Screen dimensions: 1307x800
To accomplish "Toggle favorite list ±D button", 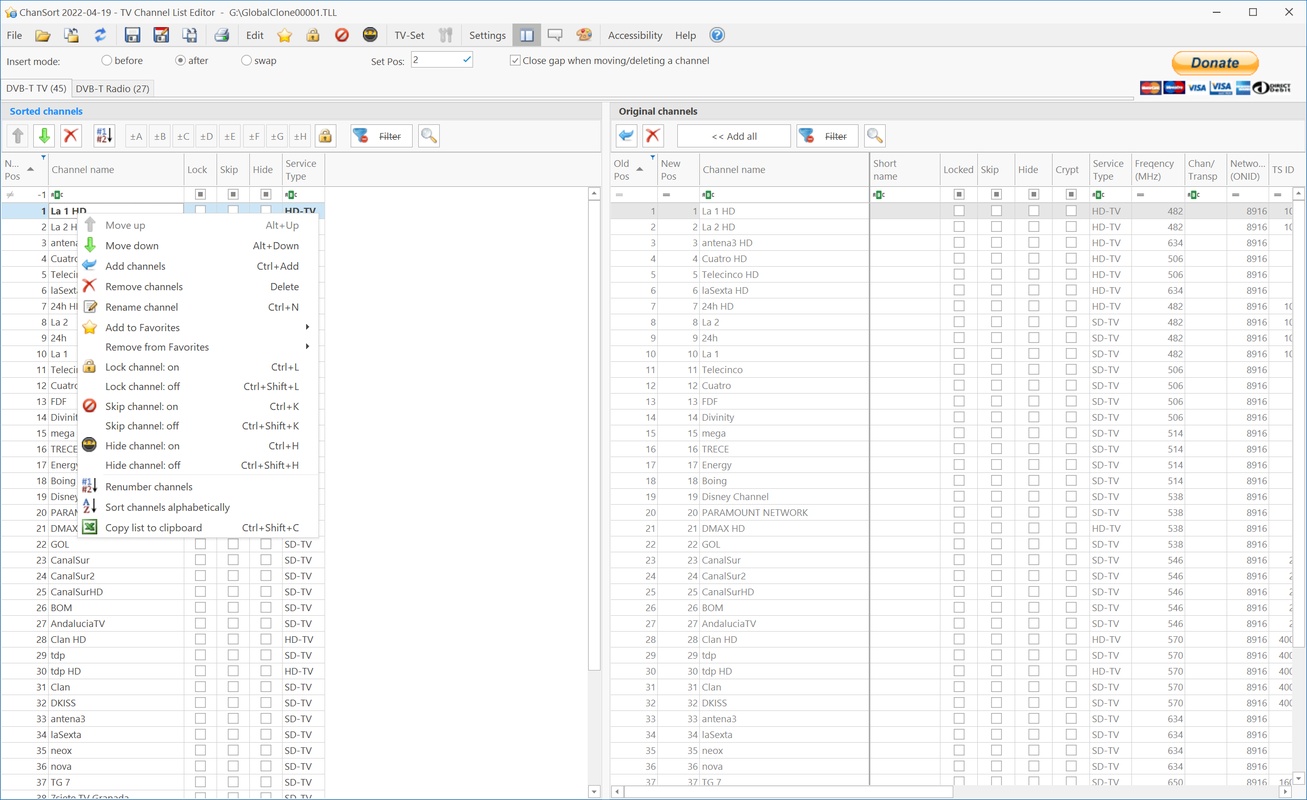I will pyautogui.click(x=206, y=136).
